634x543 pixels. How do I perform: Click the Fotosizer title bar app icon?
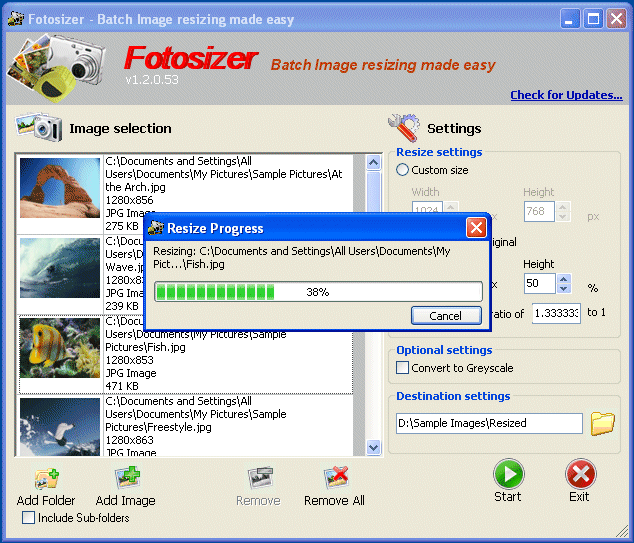[x=16, y=19]
